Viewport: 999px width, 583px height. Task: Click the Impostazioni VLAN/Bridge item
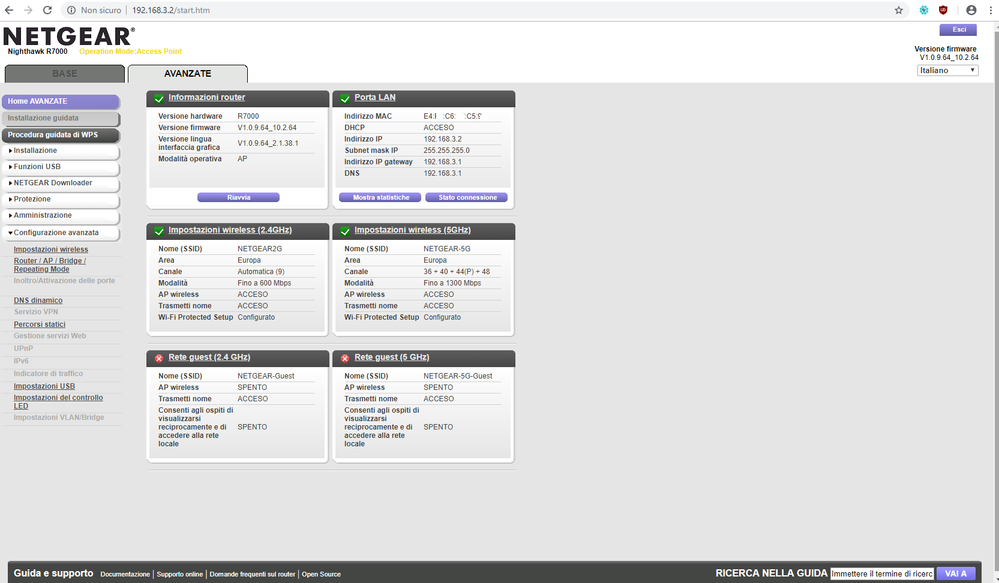[x=59, y=417]
